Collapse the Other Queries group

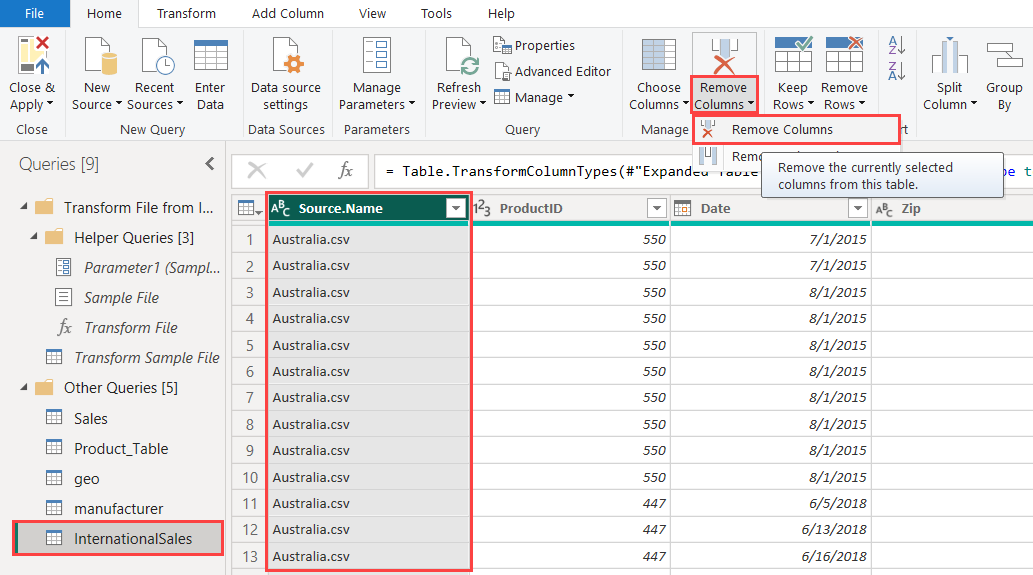click(x=24, y=387)
